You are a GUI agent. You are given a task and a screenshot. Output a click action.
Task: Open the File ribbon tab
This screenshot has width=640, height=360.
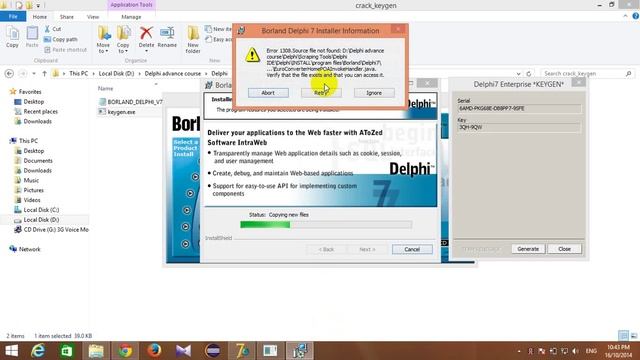(x=13, y=17)
